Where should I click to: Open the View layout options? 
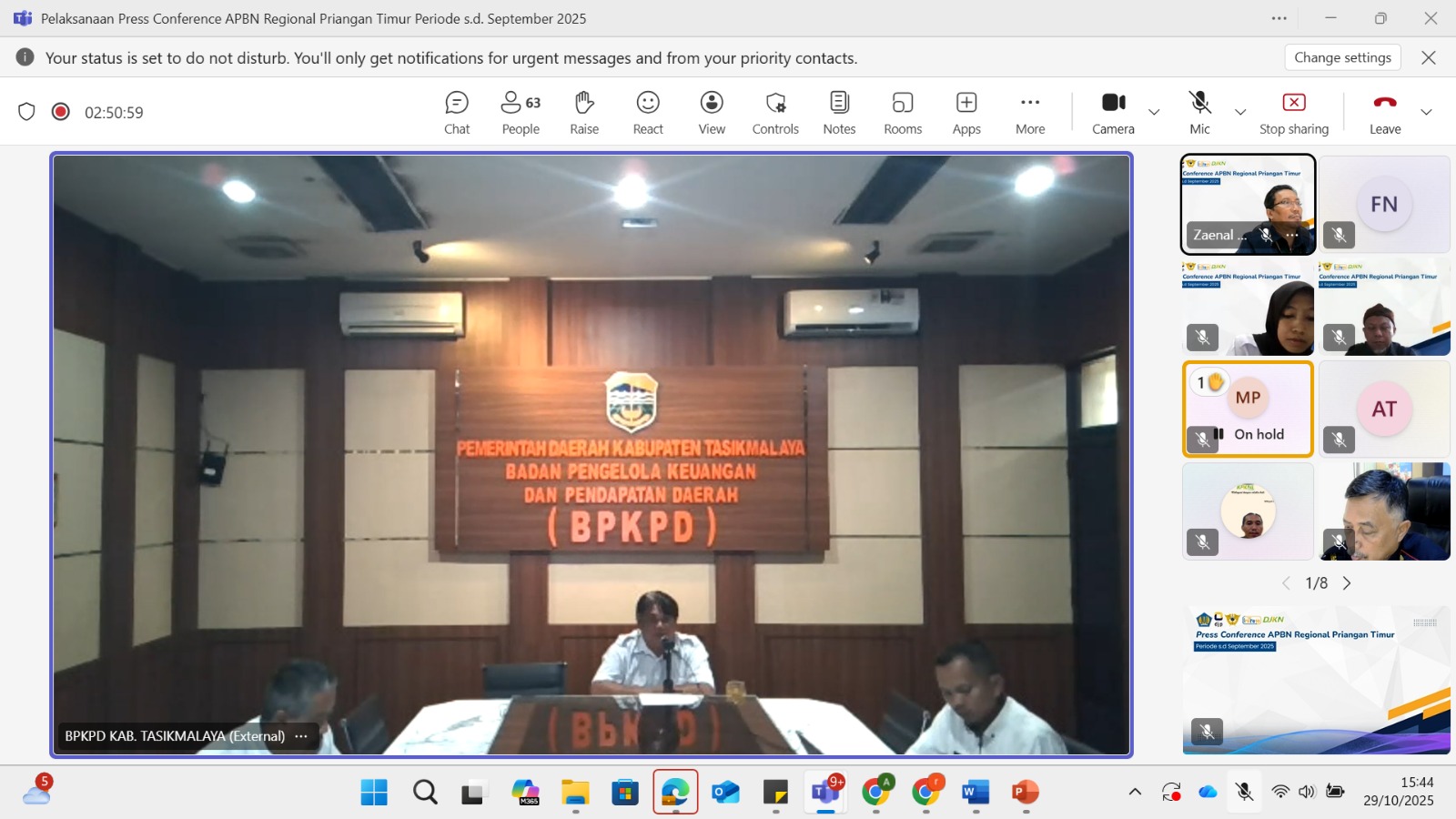pos(712,113)
